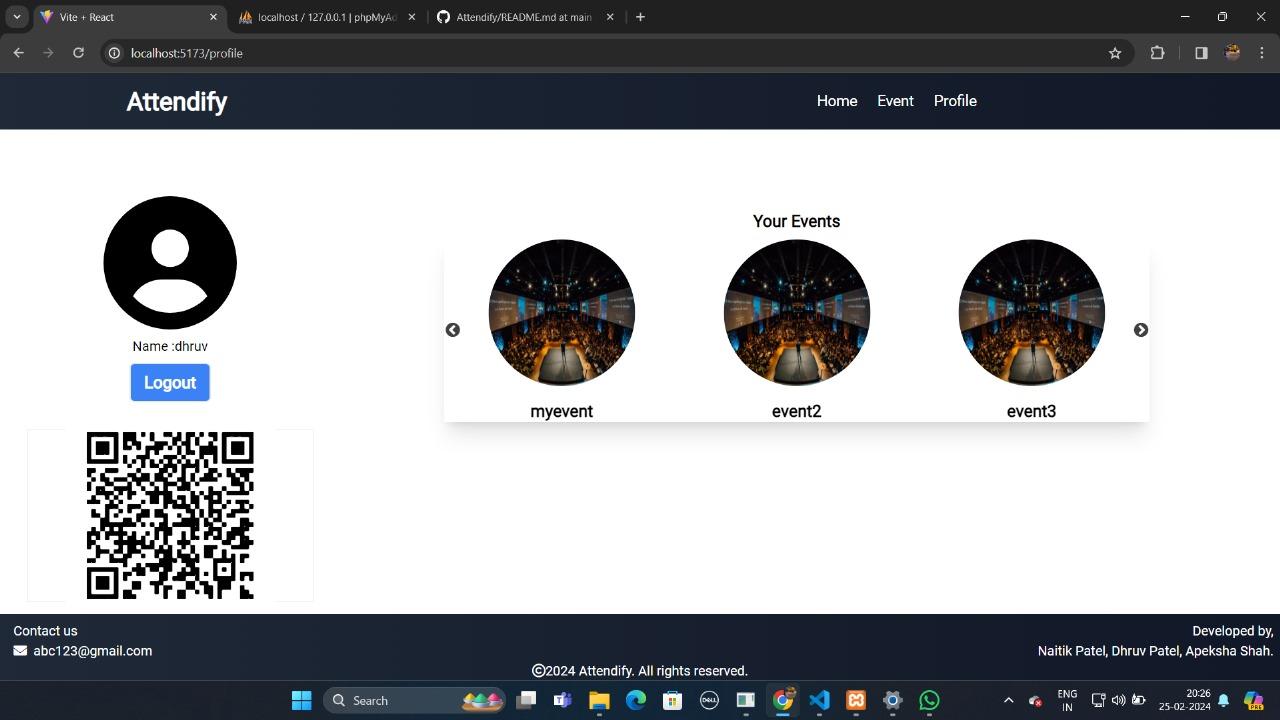Click the browser back arrow

coord(18,53)
